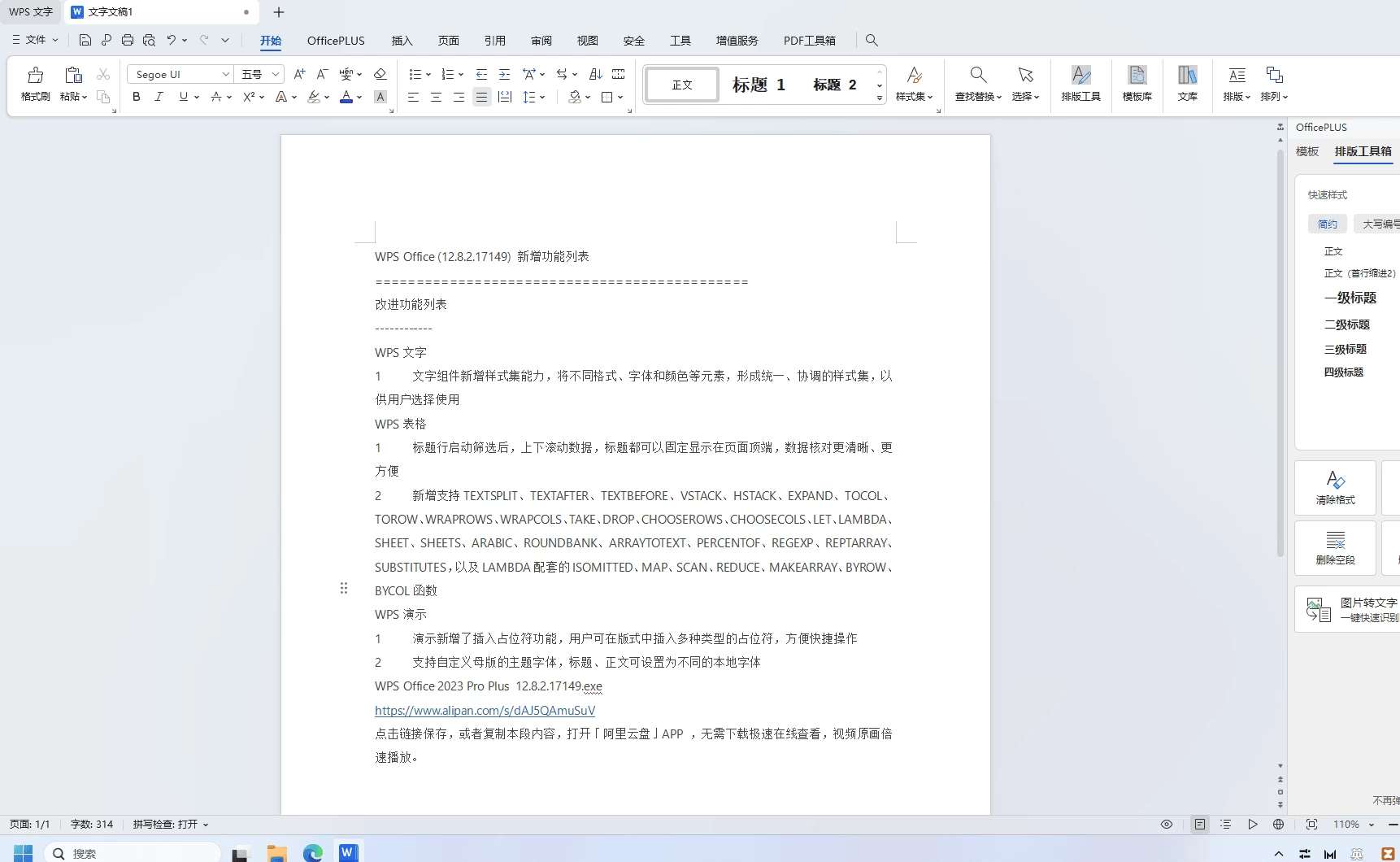Open the 拼写检查 spell check dropdown

[170, 824]
